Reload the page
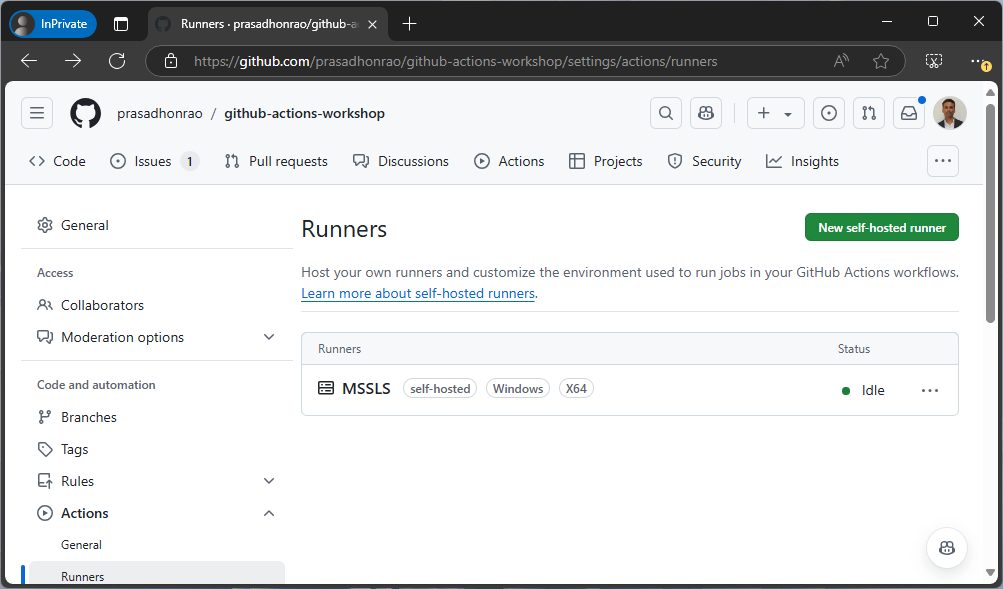The width and height of the screenshot is (1003, 589). (117, 61)
